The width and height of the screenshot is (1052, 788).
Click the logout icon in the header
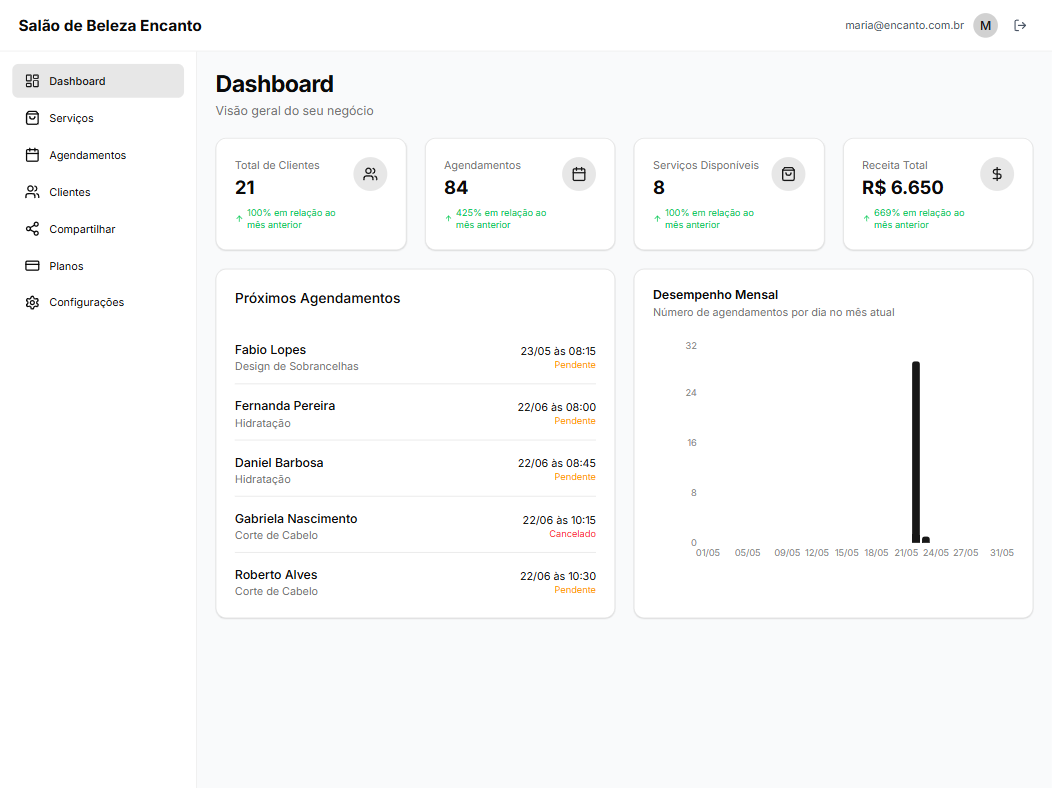(1020, 26)
